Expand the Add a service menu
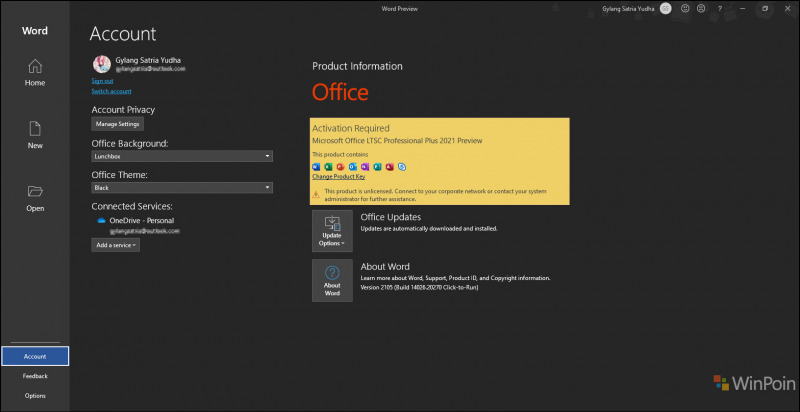 pyautogui.click(x=115, y=245)
